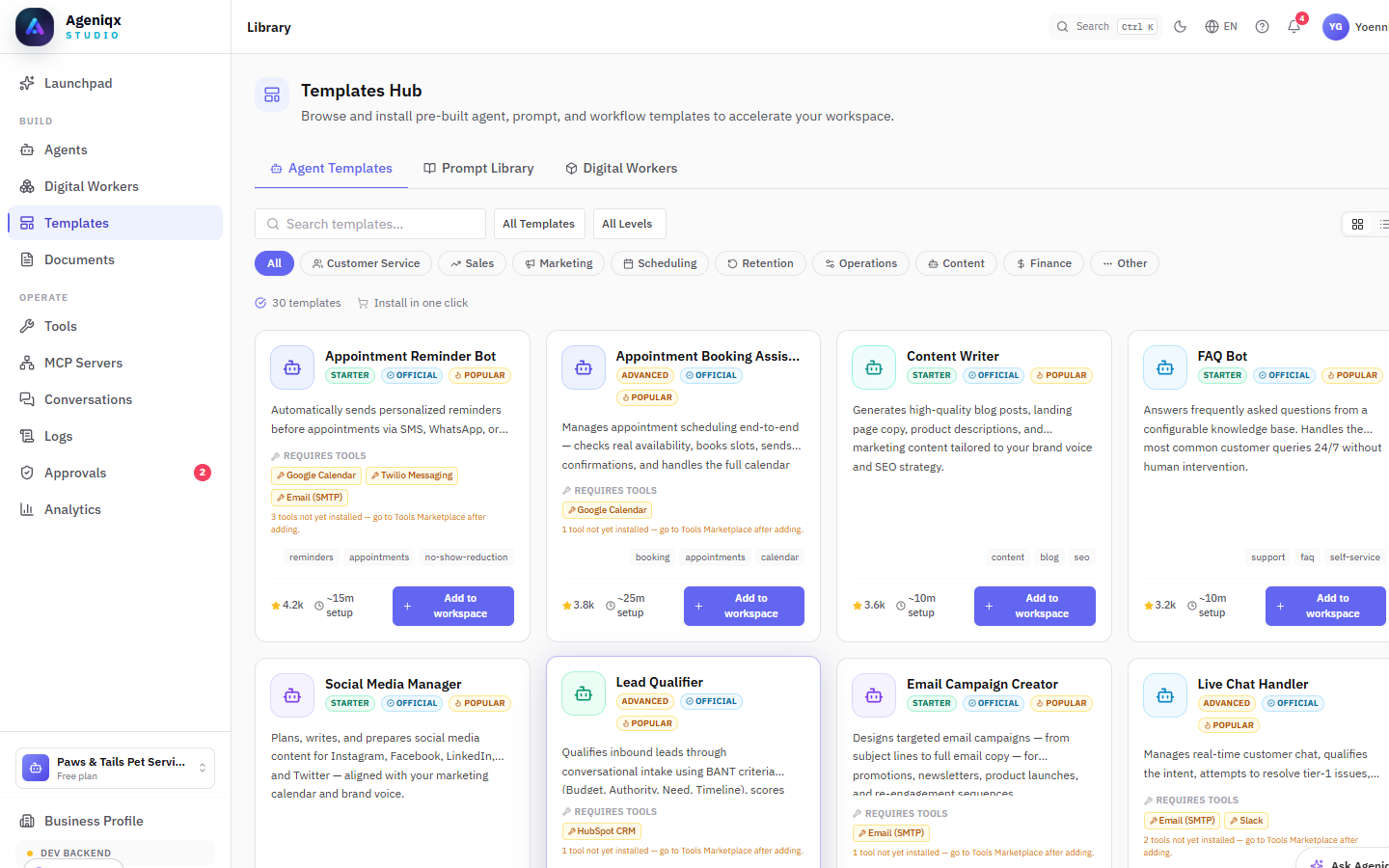Image resolution: width=1389 pixels, height=868 pixels.
Task: Open Digital Workers sidebar item
Action: tap(116, 186)
